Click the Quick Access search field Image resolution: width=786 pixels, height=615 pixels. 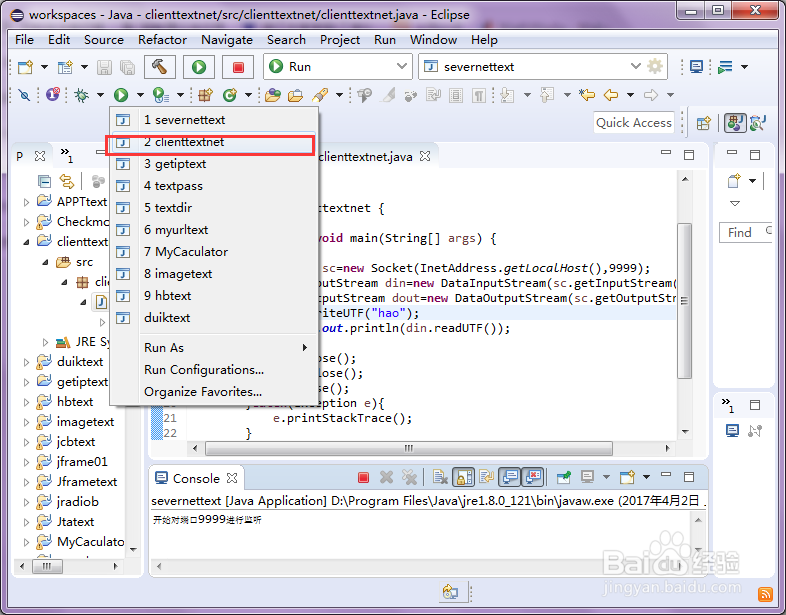634,123
